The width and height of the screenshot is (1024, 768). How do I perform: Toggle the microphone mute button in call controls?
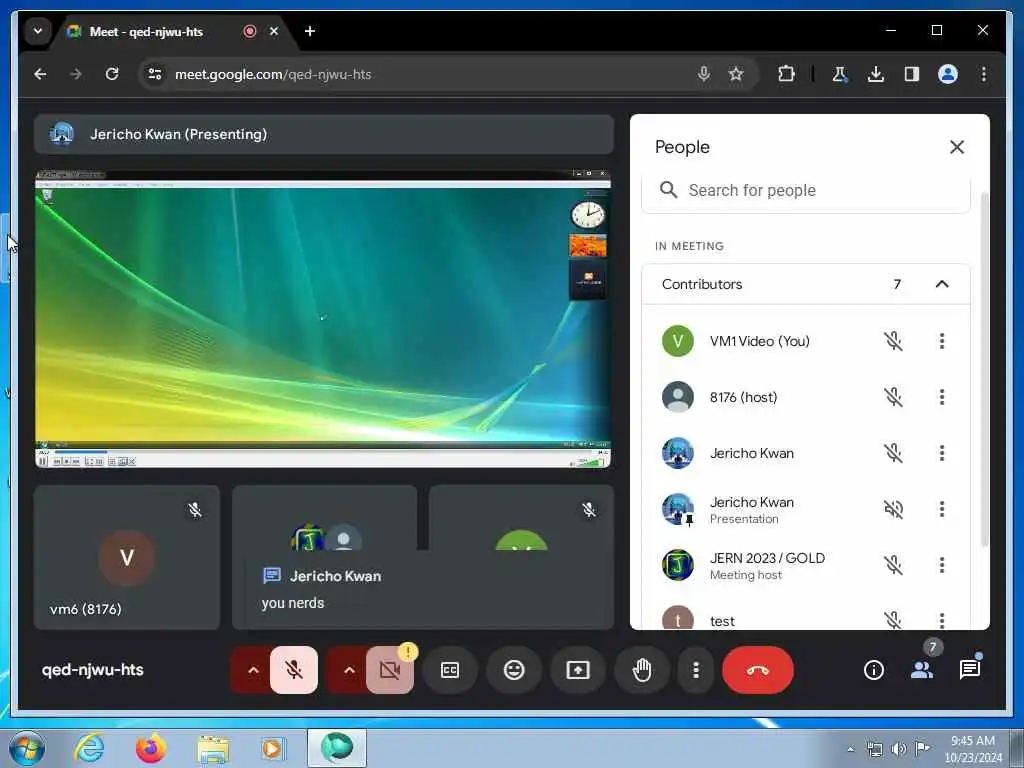(294, 670)
